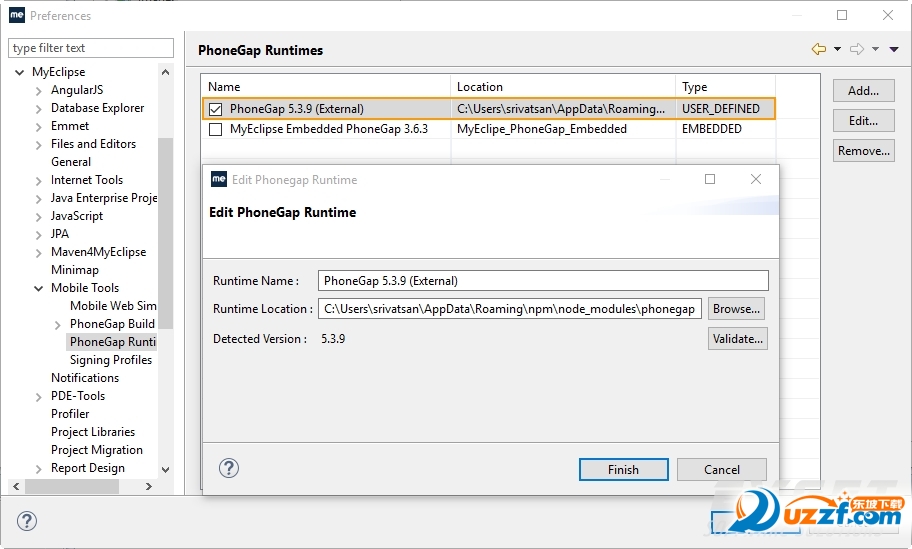The height and width of the screenshot is (549, 912).
Task: Collapse the MyEclipse tree node
Action: (x=20, y=72)
